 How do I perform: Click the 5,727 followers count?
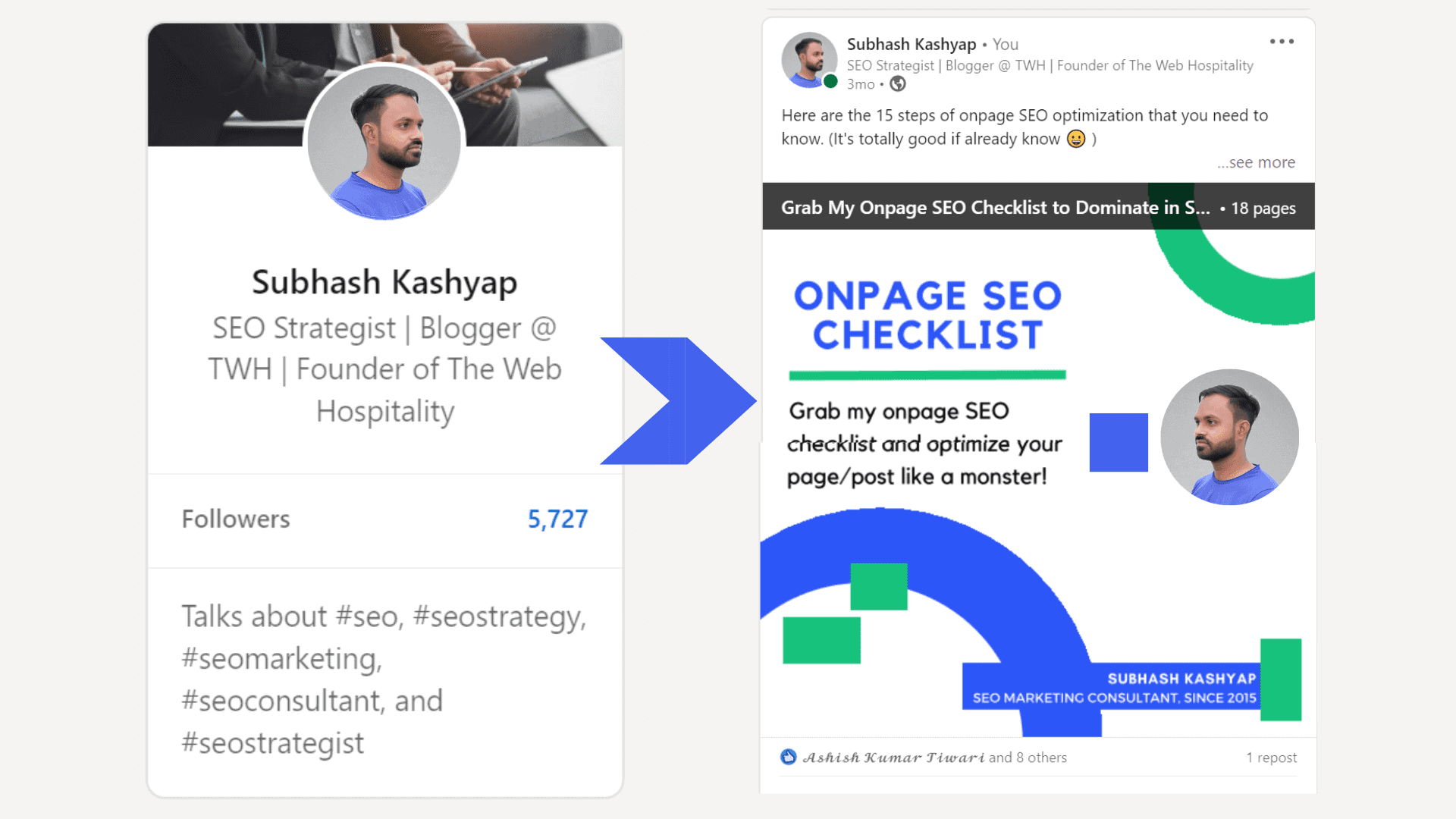click(557, 519)
